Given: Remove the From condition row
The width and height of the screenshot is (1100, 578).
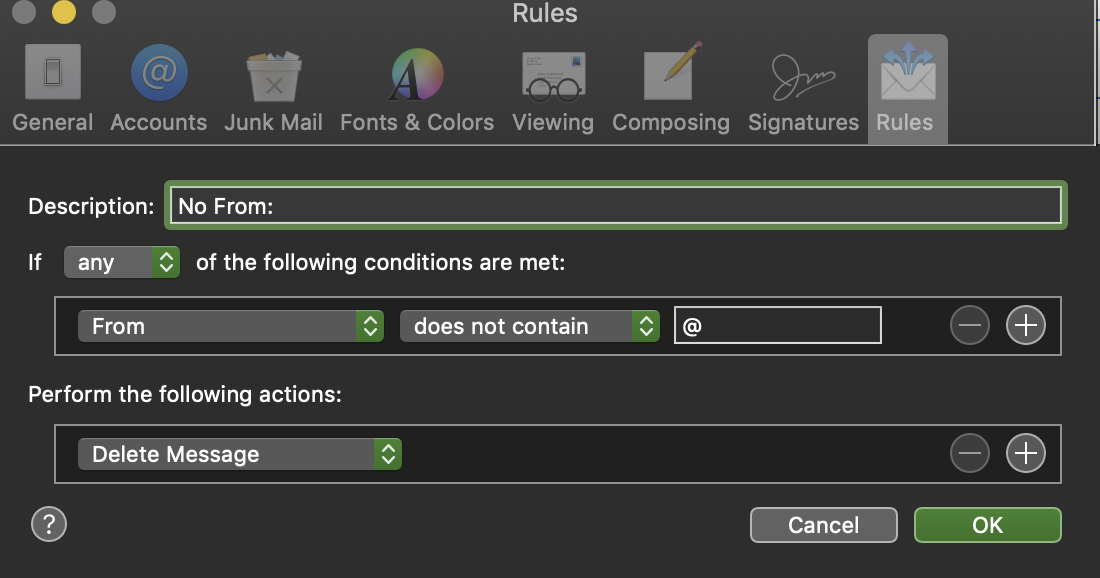Looking at the screenshot, I should click(969, 326).
